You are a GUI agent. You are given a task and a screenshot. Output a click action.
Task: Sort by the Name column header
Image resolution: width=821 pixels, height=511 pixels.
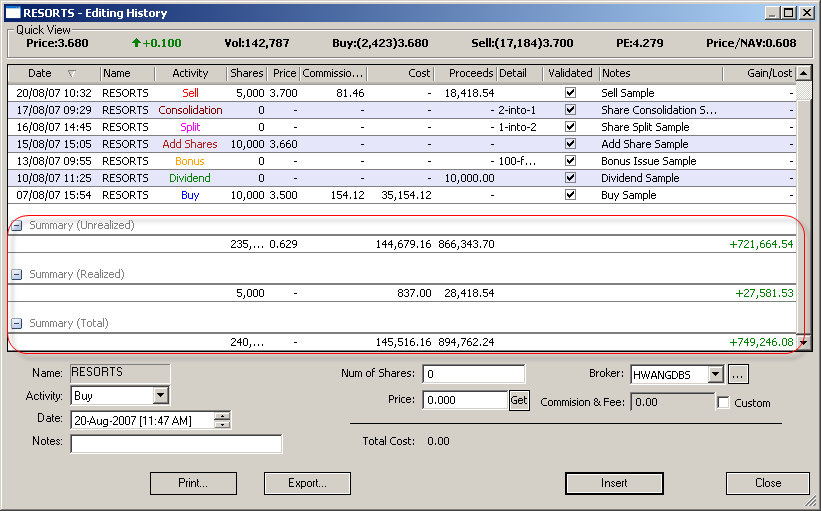pos(127,73)
